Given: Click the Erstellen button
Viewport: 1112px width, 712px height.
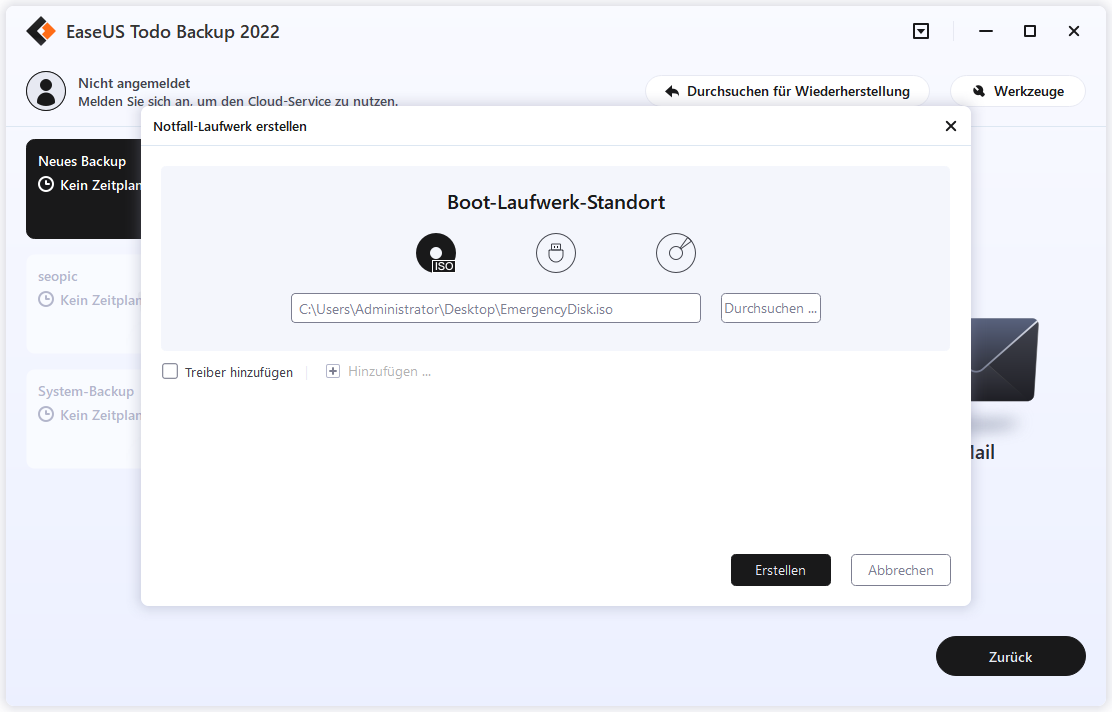Looking at the screenshot, I should pos(780,570).
